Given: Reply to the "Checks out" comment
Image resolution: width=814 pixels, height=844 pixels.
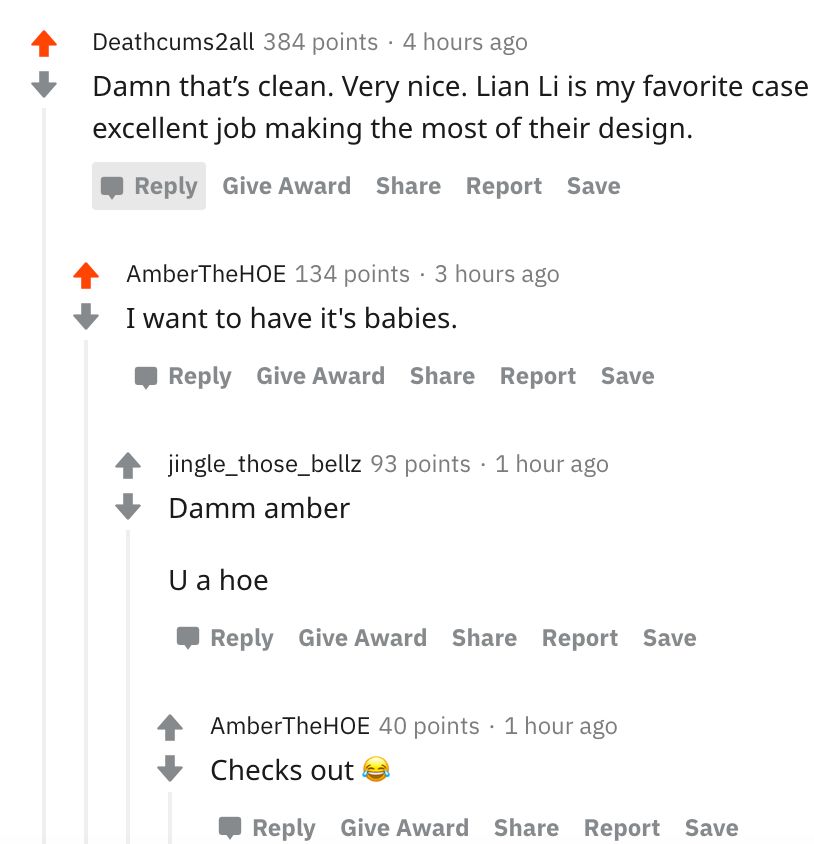Looking at the screenshot, I should point(268,828).
